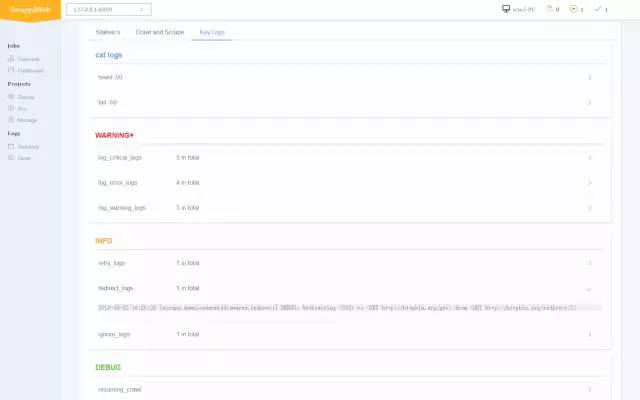Click the finished jobs checkmark icon

tap(598, 9)
